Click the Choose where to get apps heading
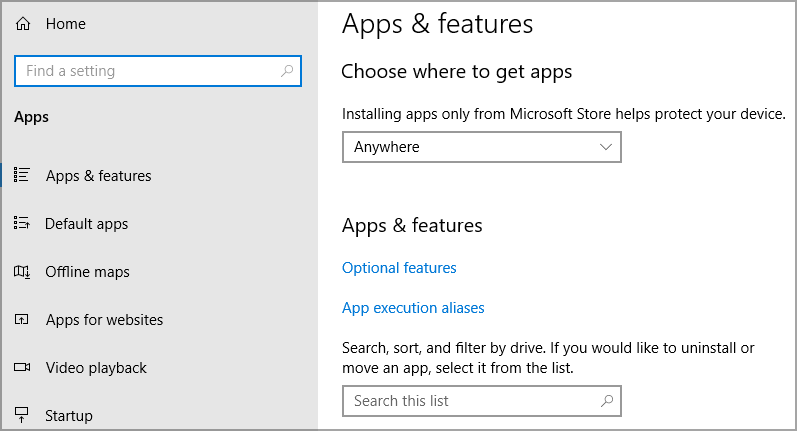The width and height of the screenshot is (797, 431). [456, 72]
